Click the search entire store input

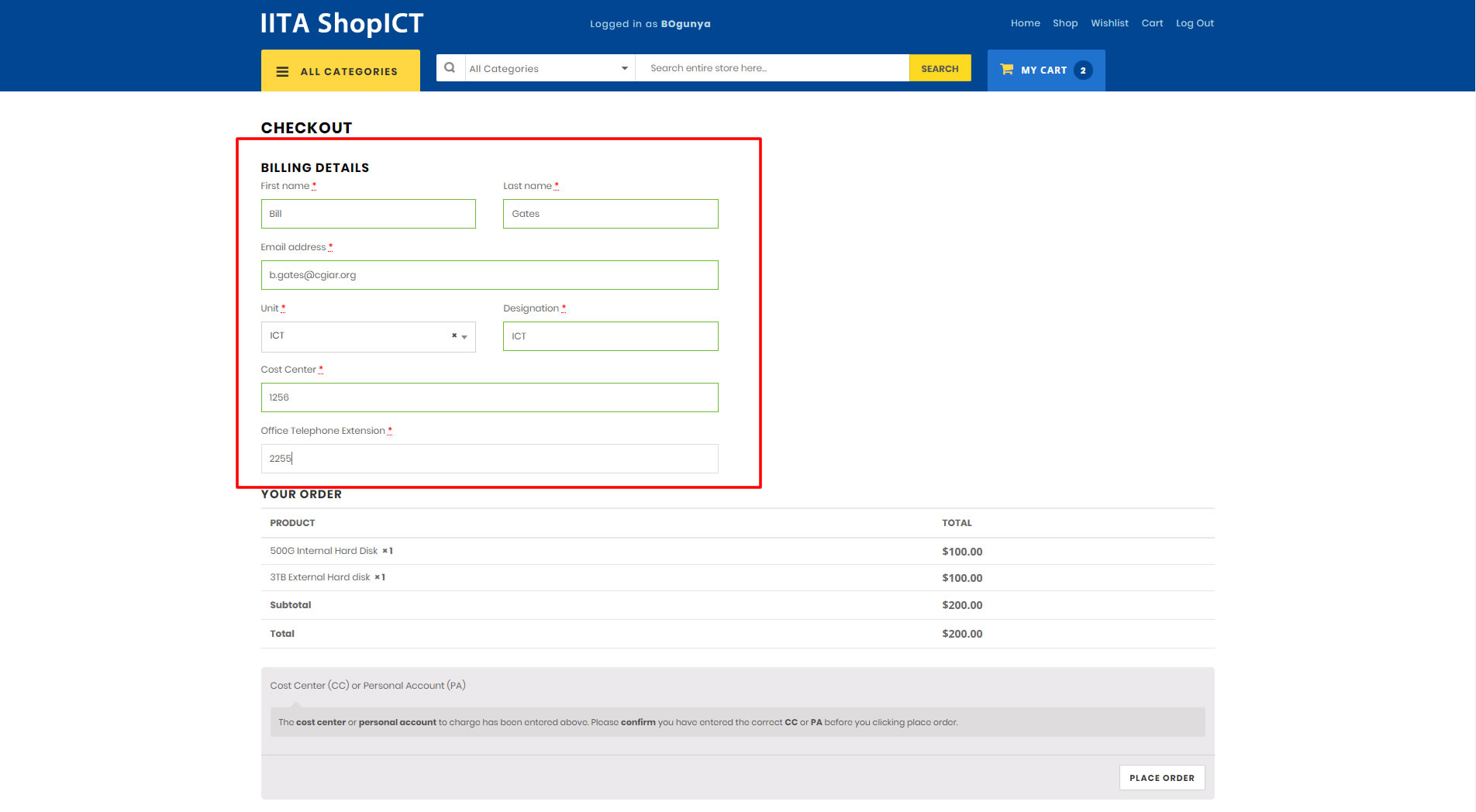click(x=771, y=68)
